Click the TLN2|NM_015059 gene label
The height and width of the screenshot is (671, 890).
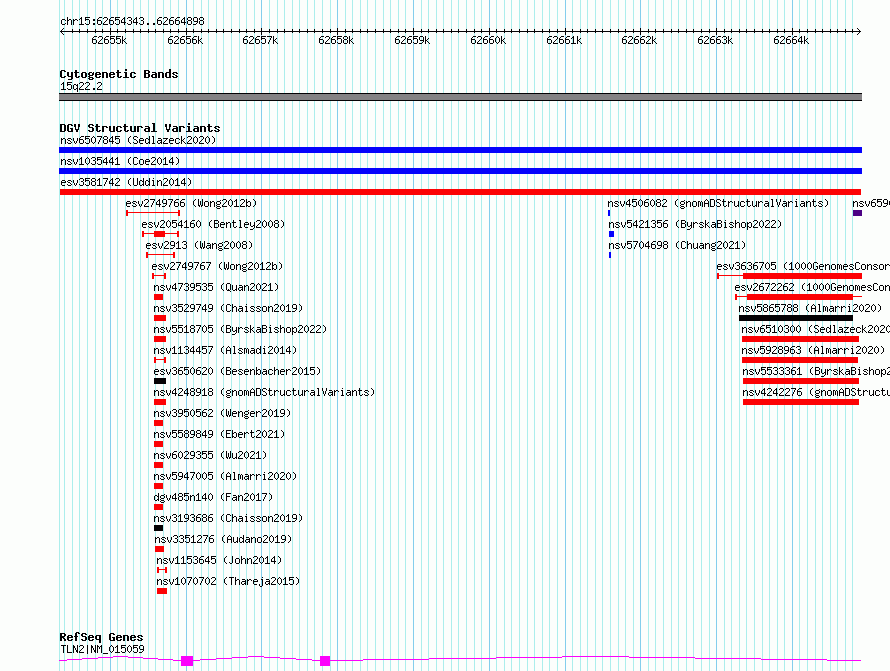(x=102, y=649)
